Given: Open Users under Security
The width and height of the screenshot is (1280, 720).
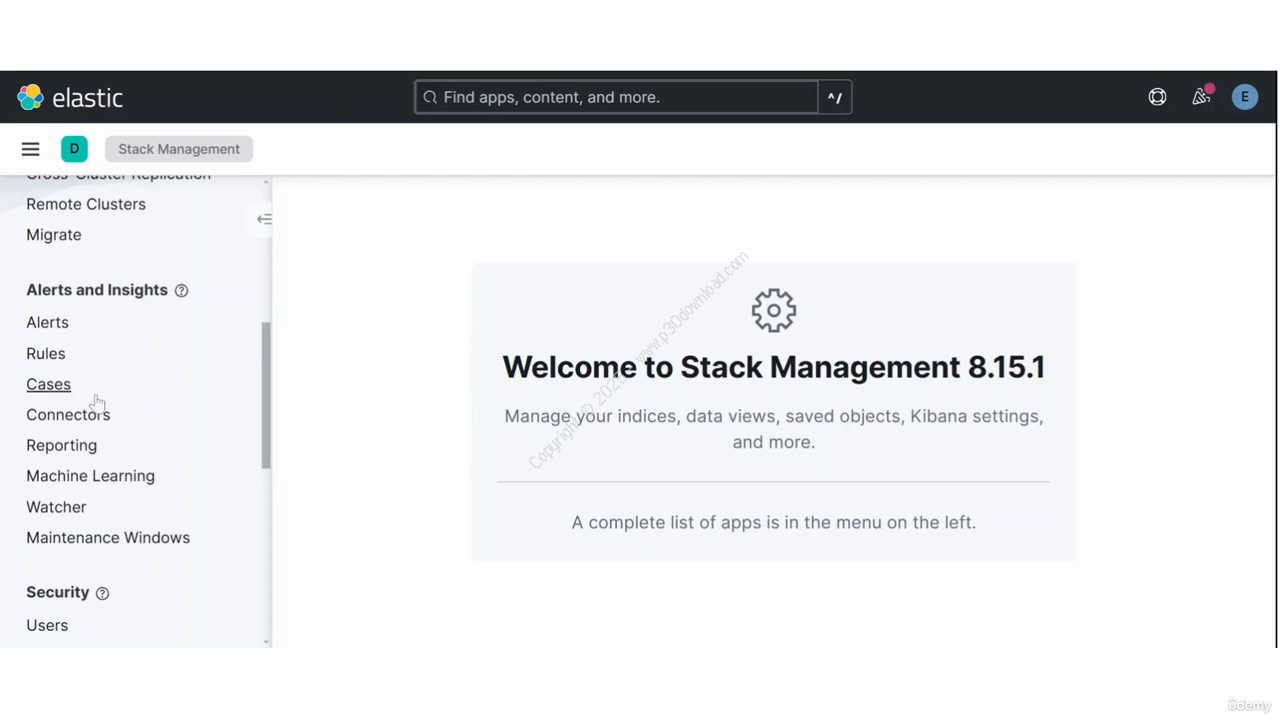Looking at the screenshot, I should (47, 625).
